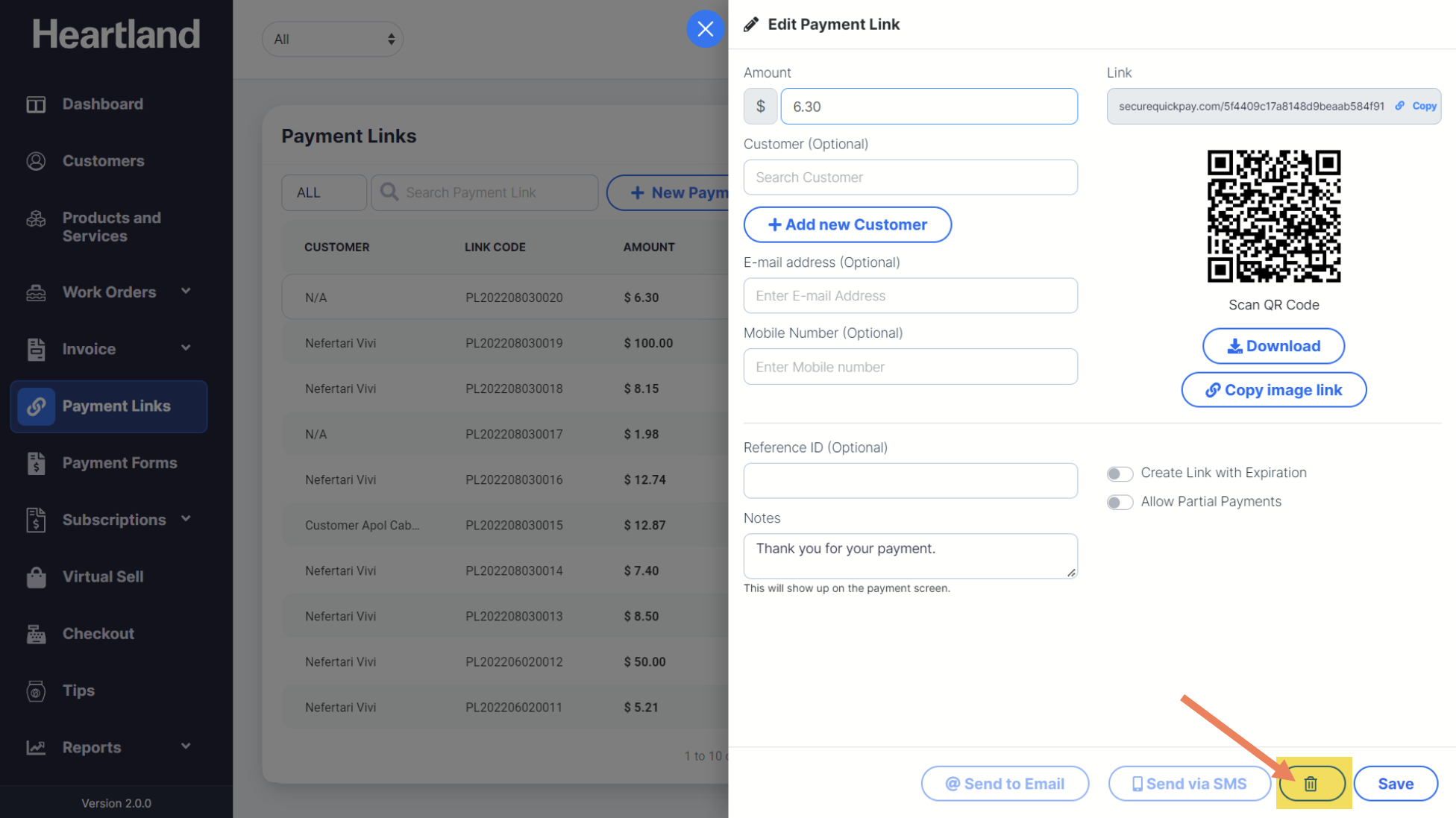1456x818 pixels.
Task: Open the Dashboard sidebar icon
Action: pos(36,104)
